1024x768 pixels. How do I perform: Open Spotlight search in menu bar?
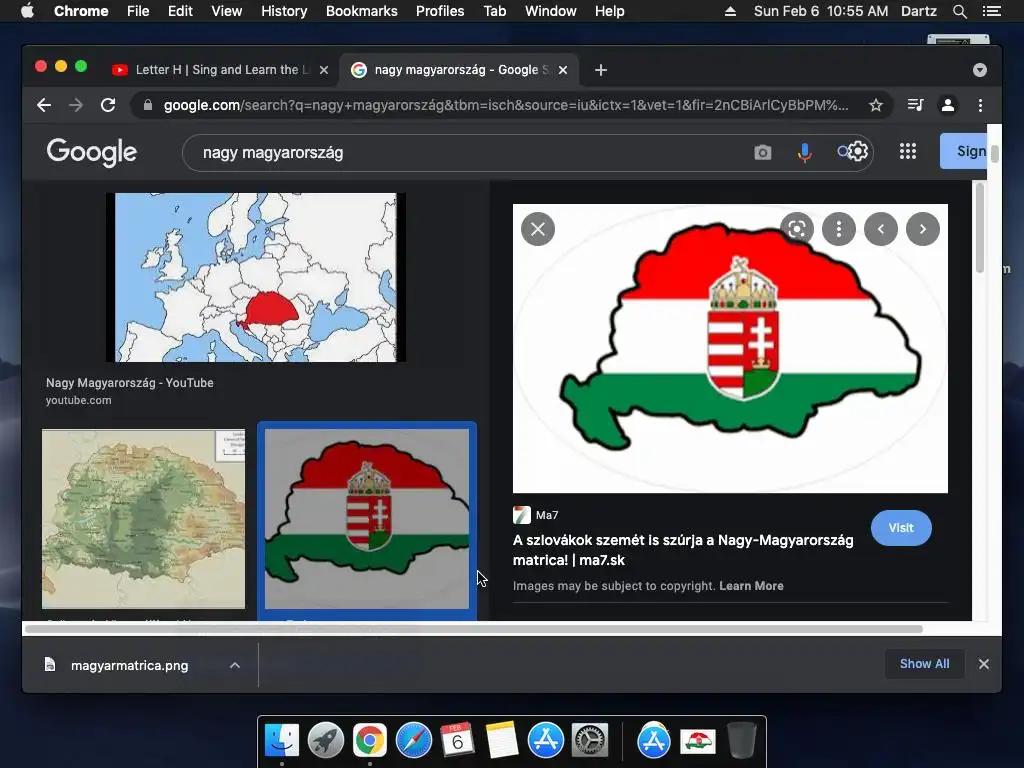pos(960,11)
